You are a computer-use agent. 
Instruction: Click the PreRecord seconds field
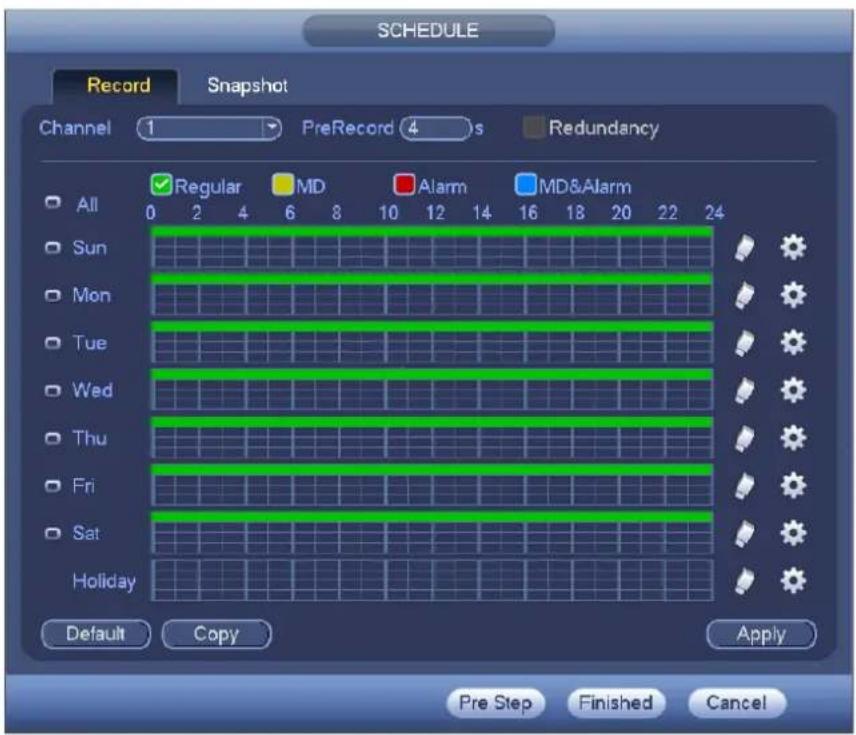tap(436, 128)
